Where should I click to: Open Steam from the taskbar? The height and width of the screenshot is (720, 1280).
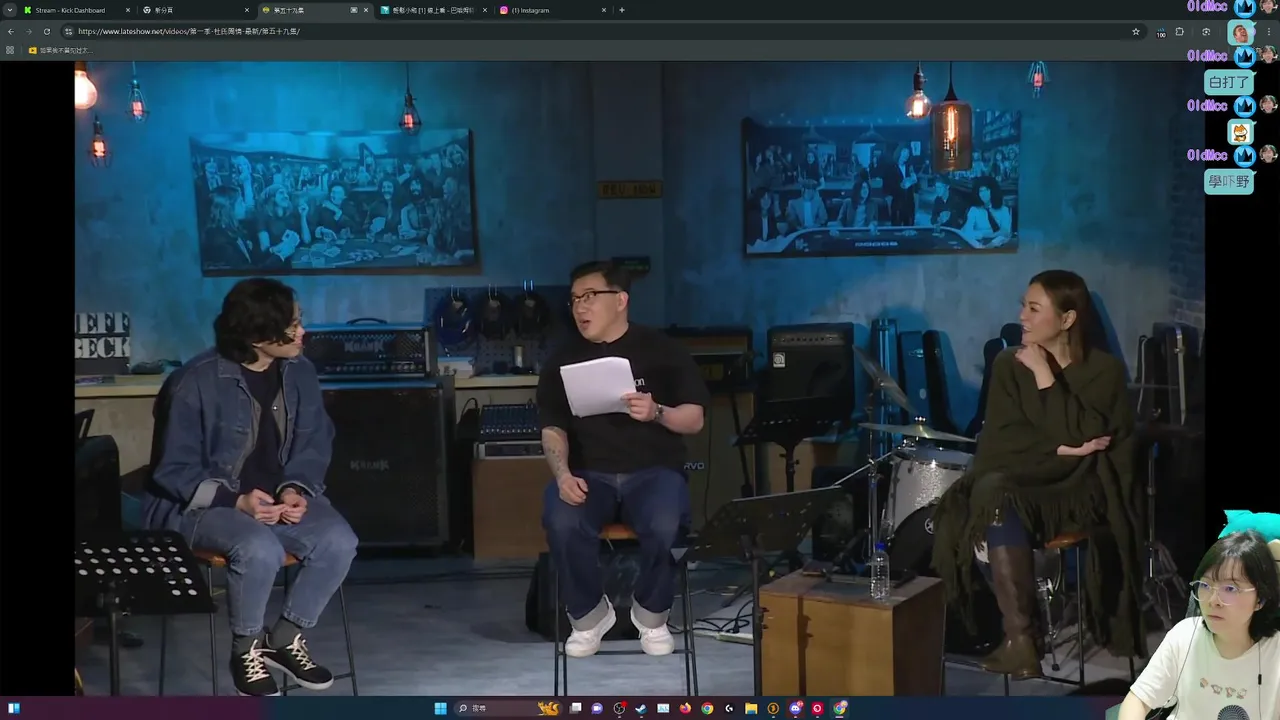pyautogui.click(x=641, y=708)
